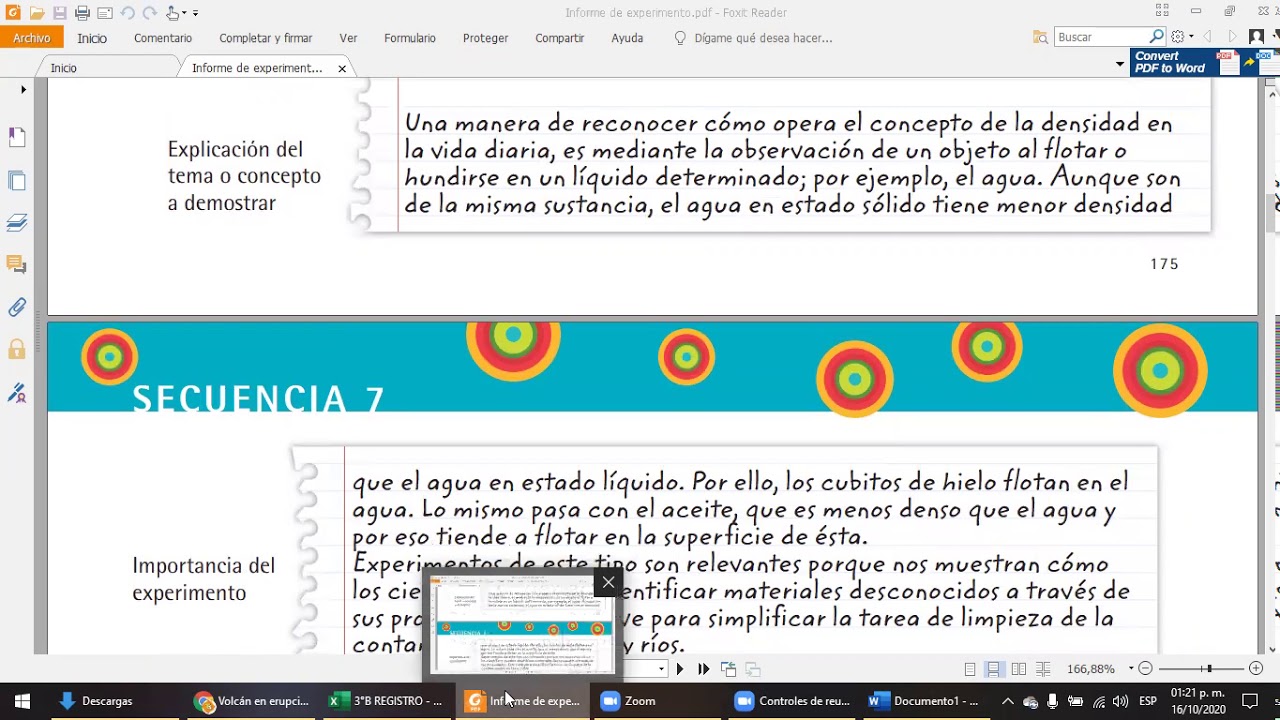Viewport: 1280px width, 720px height.
Task: Adjust the zoom slider handle
Action: 1209,669
